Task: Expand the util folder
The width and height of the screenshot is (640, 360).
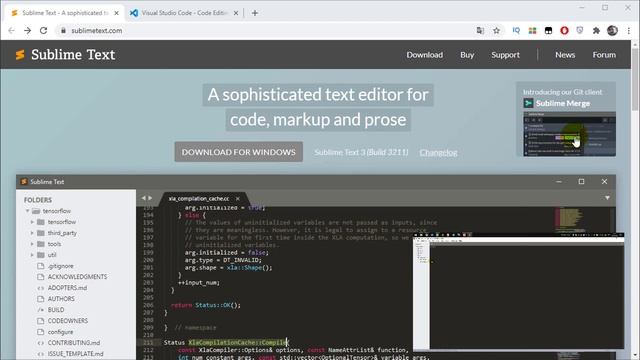Action: [33, 255]
